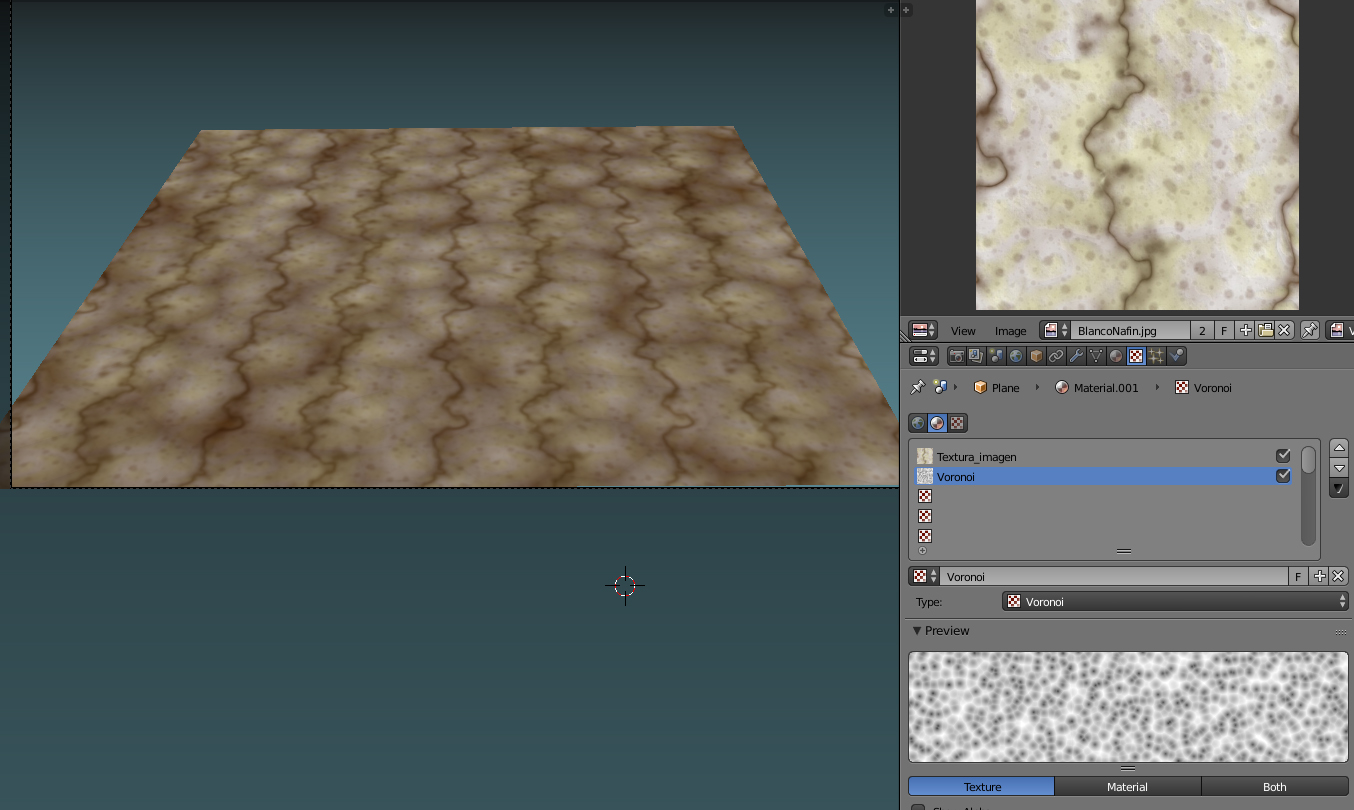Open the texture Type dropdown showing Voronoi
The image size is (1354, 810).
(1177, 602)
